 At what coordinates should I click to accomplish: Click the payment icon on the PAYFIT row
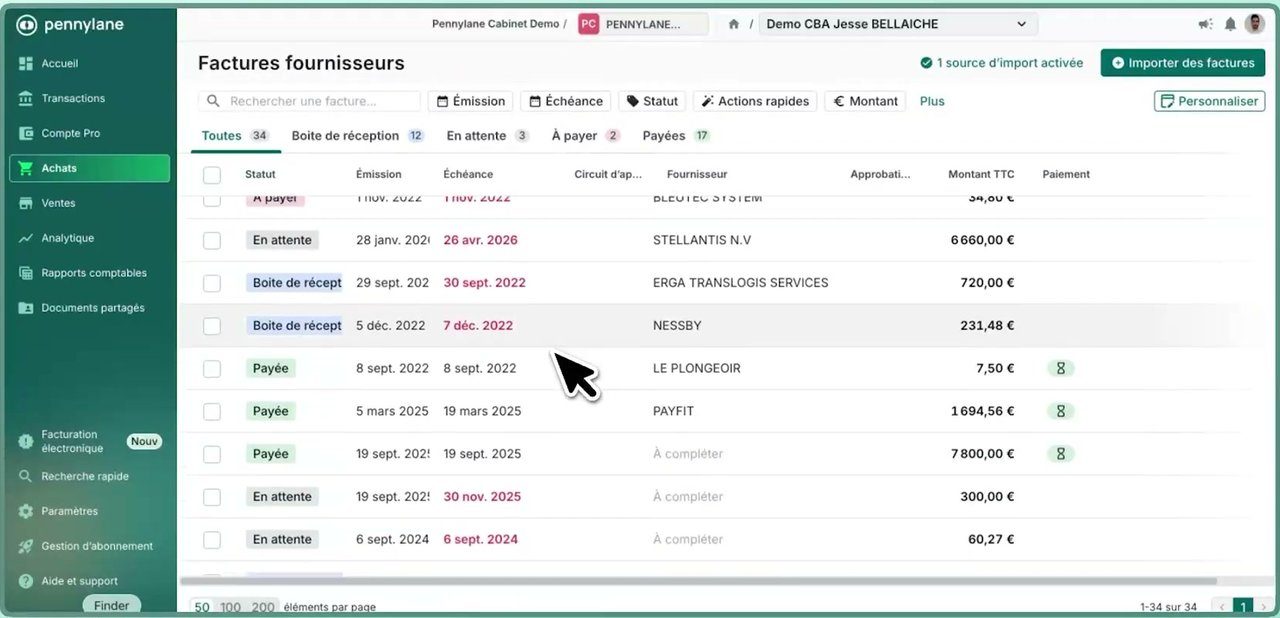click(x=1060, y=411)
